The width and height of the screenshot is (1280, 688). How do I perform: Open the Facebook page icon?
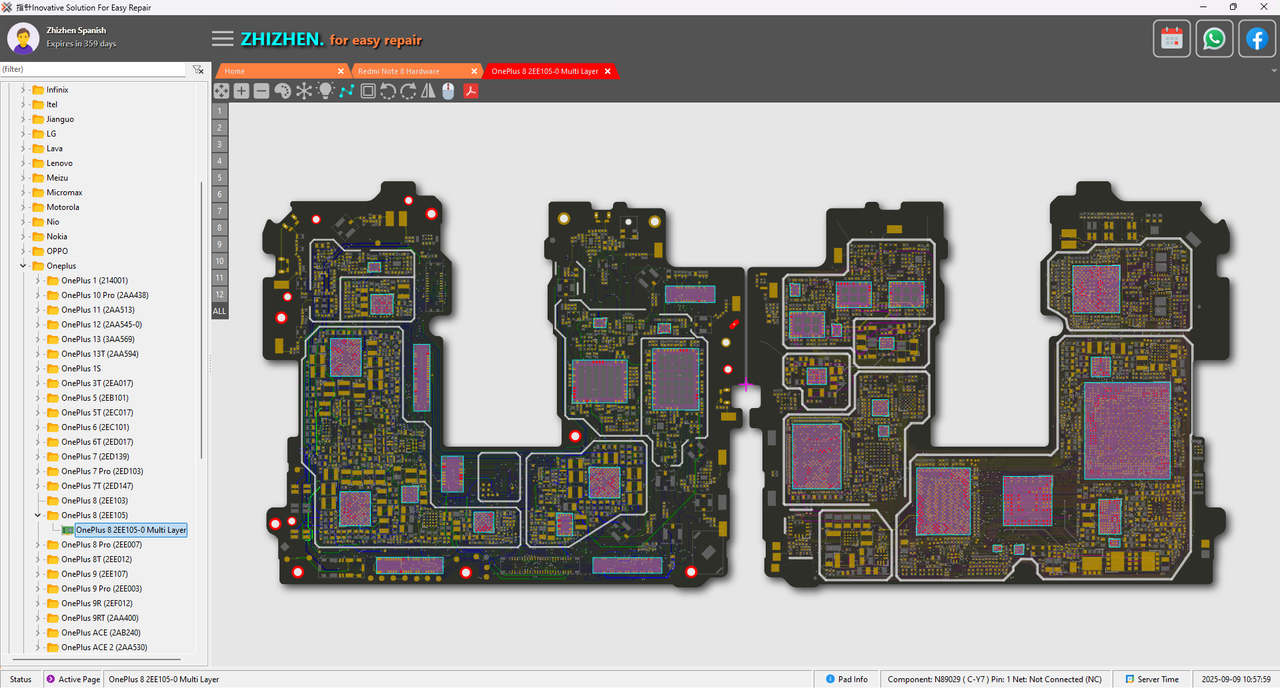[1257, 39]
